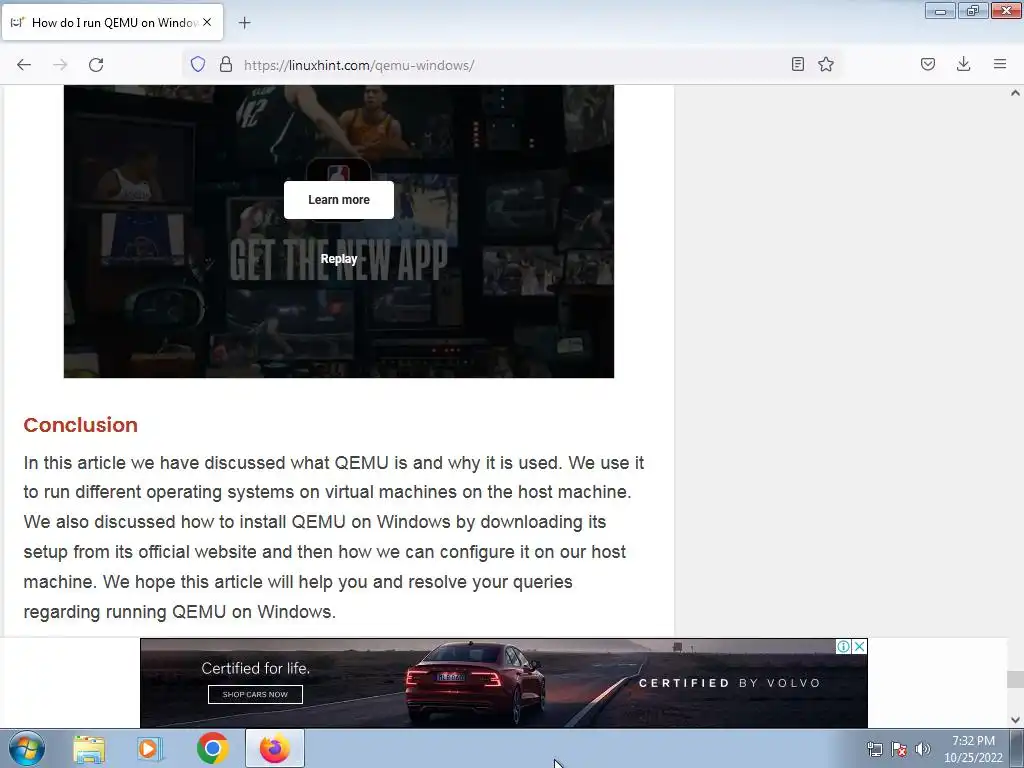Click the vertical scrollbar thumb
Image resolution: width=1024 pixels, height=768 pixels.
click(1015, 679)
